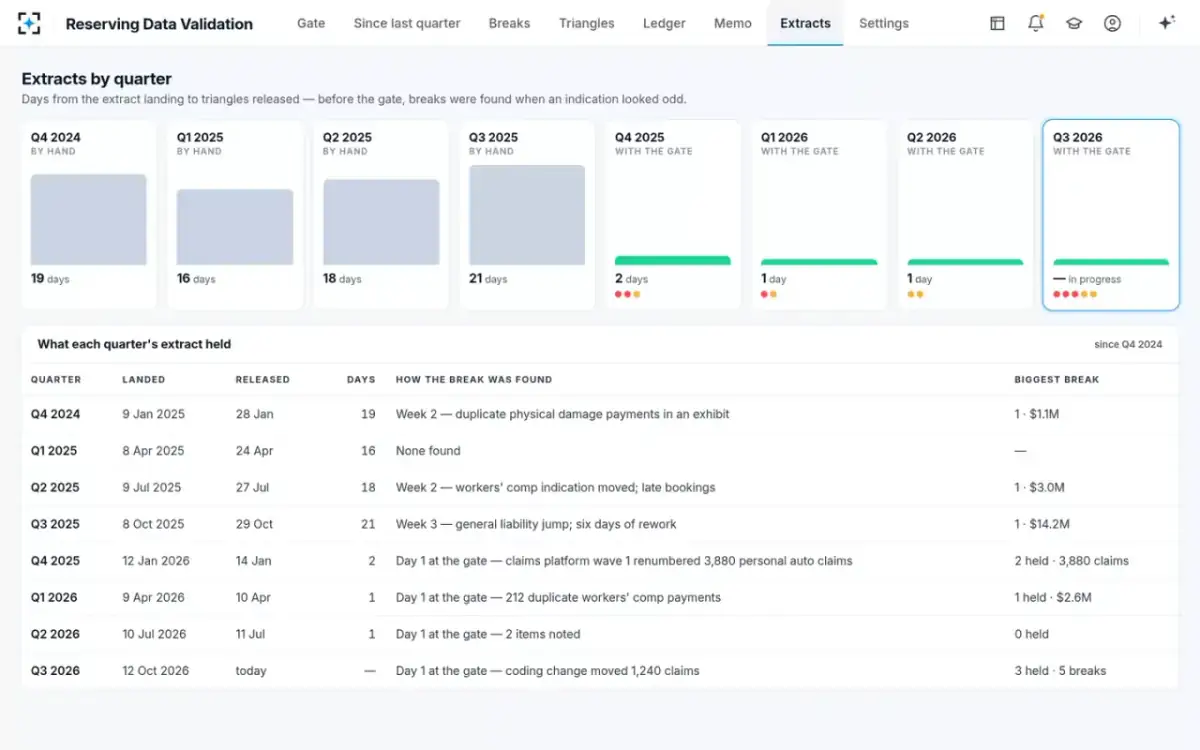Click the yellow dots in the Q2 2026 card
Image resolution: width=1200 pixels, height=750 pixels.
click(x=915, y=294)
